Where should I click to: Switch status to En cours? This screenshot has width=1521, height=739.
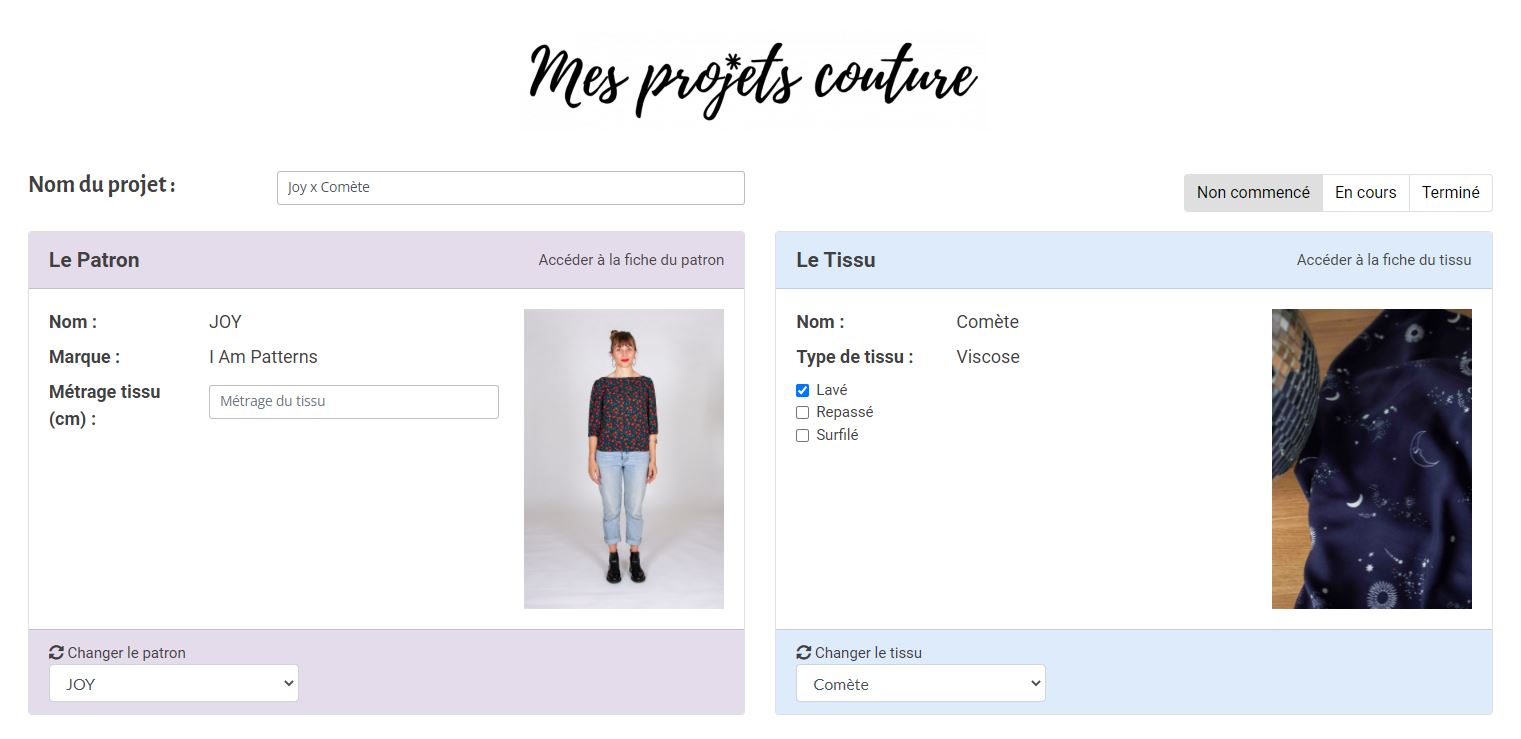[1365, 193]
